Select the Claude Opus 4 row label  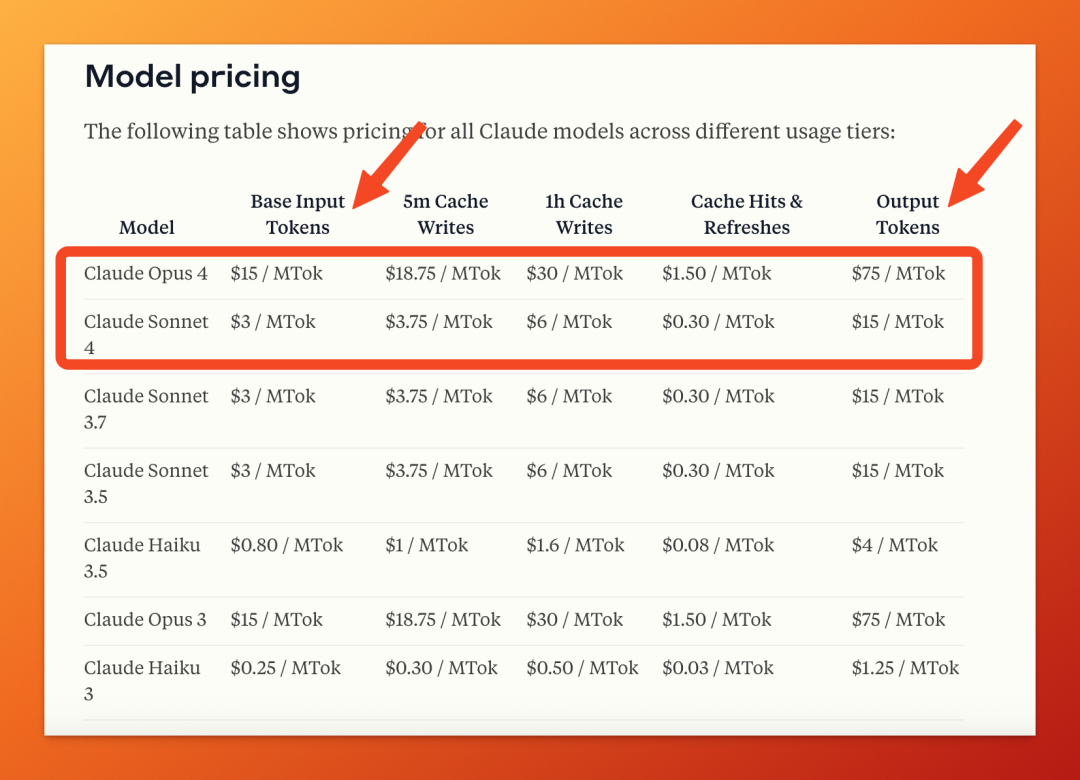click(145, 274)
